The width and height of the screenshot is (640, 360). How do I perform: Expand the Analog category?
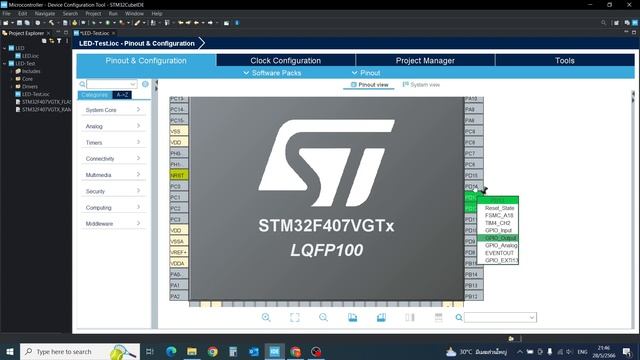[113, 126]
